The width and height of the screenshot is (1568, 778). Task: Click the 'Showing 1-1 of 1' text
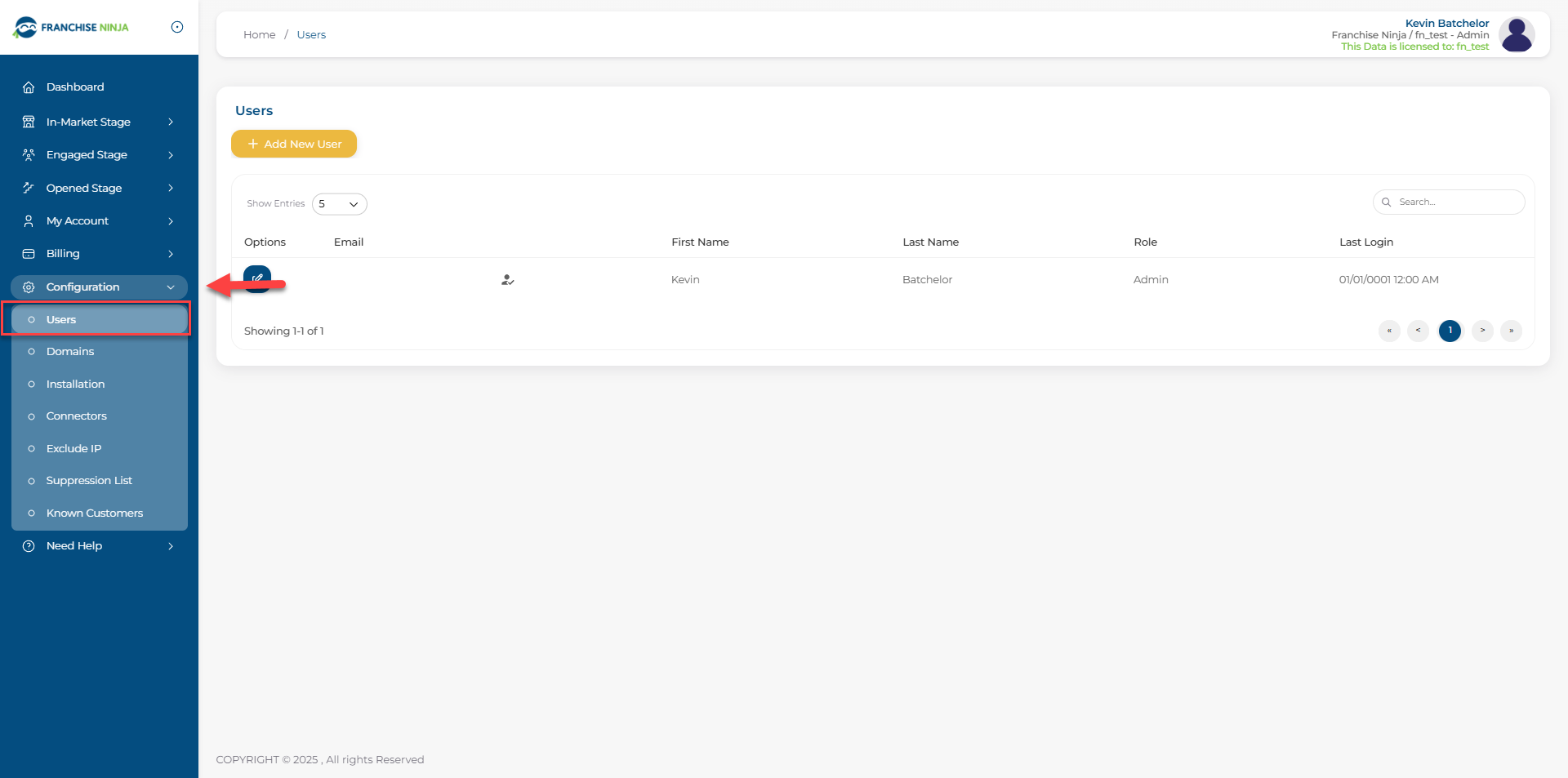(x=284, y=331)
